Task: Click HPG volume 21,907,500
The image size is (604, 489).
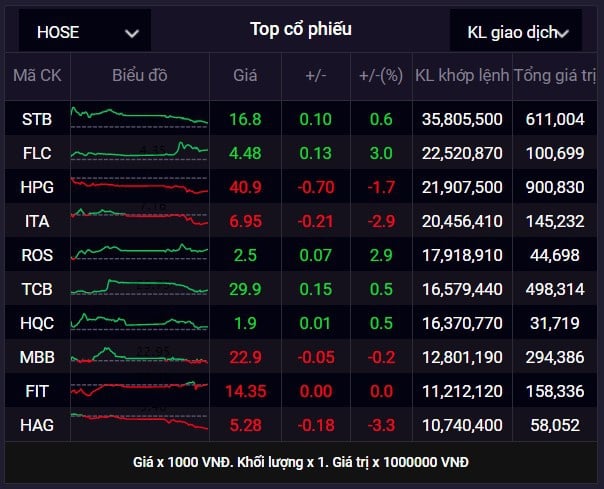Action: pos(462,187)
